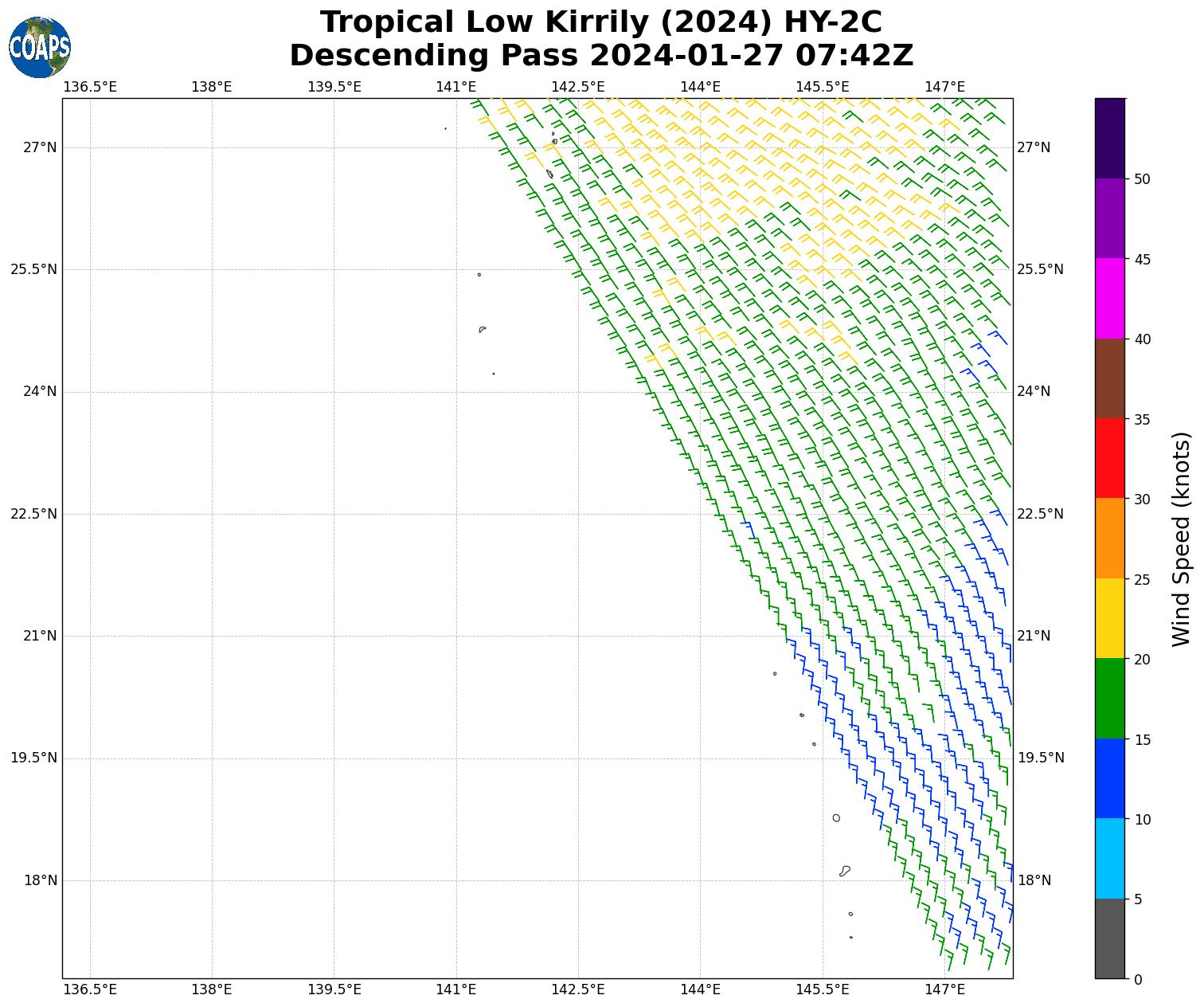Choose the brown 35-40 knots colorbar band
The height and width of the screenshot is (1007, 1204).
(x=1109, y=378)
